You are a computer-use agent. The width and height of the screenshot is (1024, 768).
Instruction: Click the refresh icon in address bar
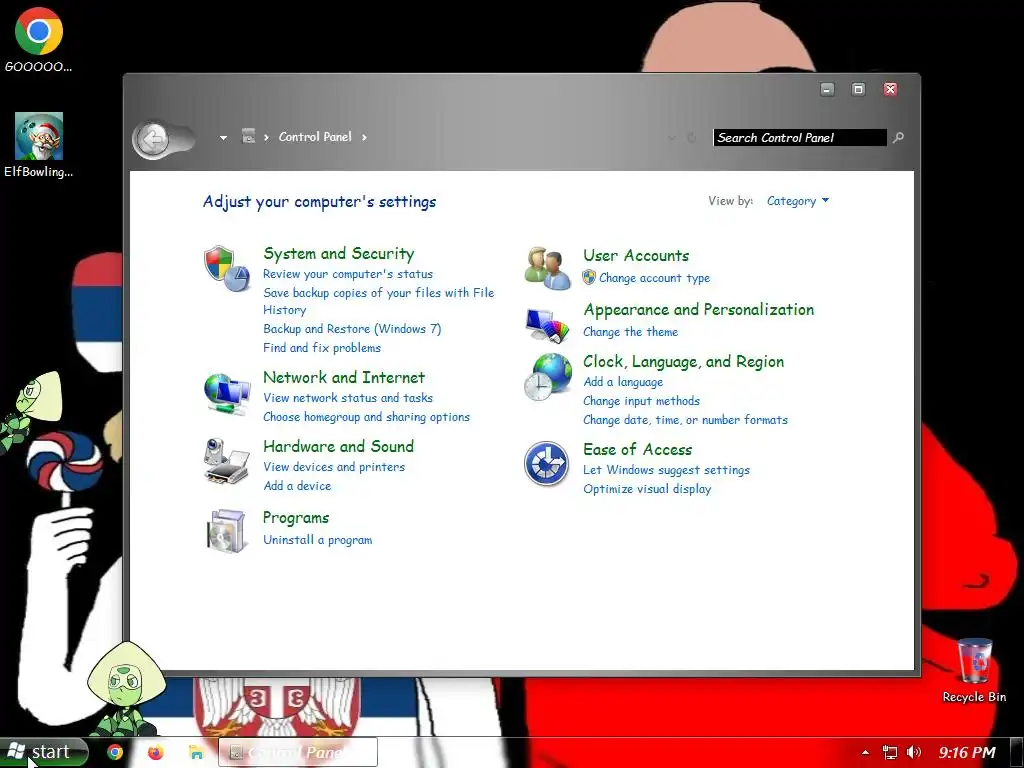pos(691,137)
